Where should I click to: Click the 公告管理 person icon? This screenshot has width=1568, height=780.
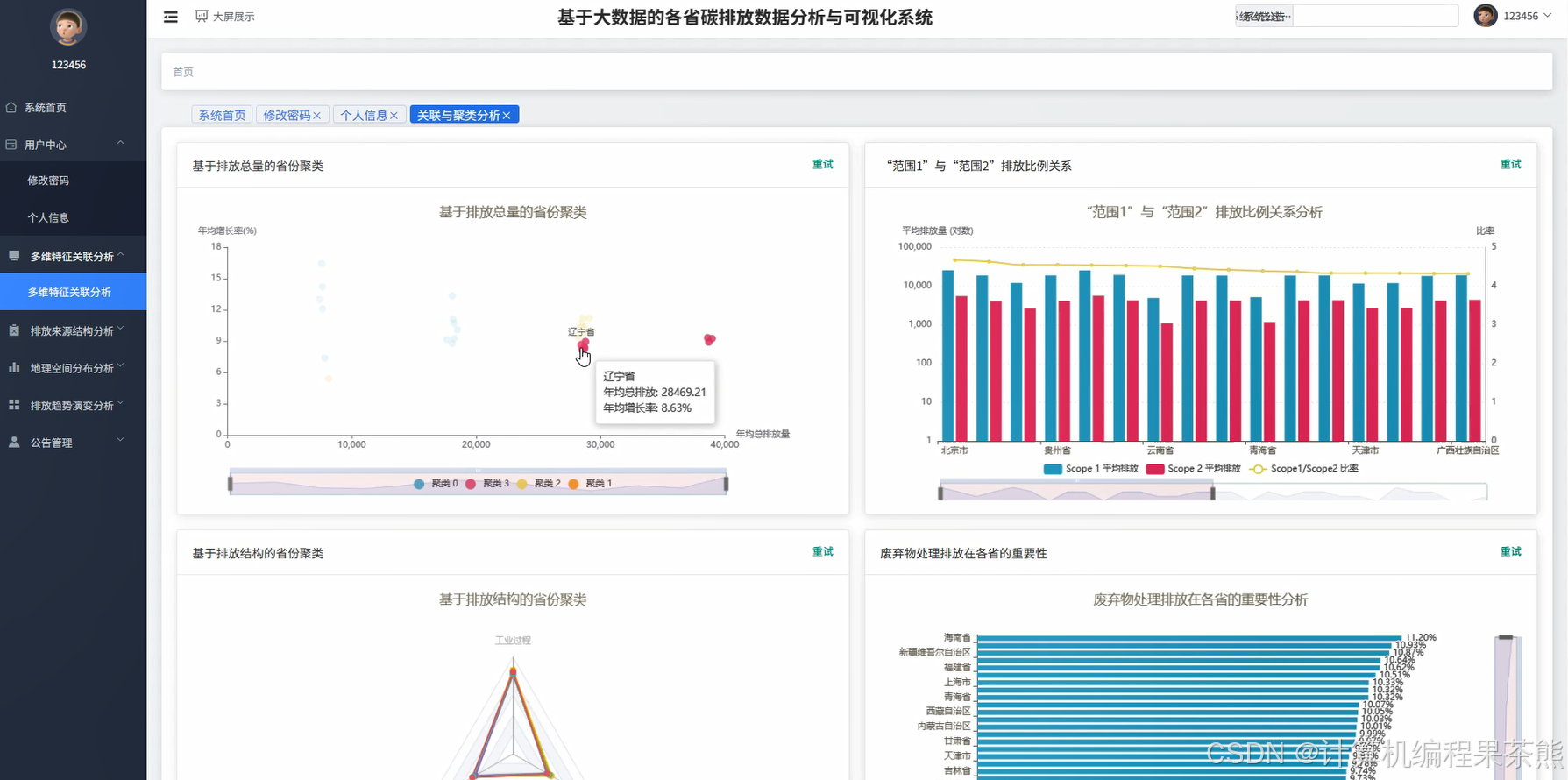click(x=14, y=443)
